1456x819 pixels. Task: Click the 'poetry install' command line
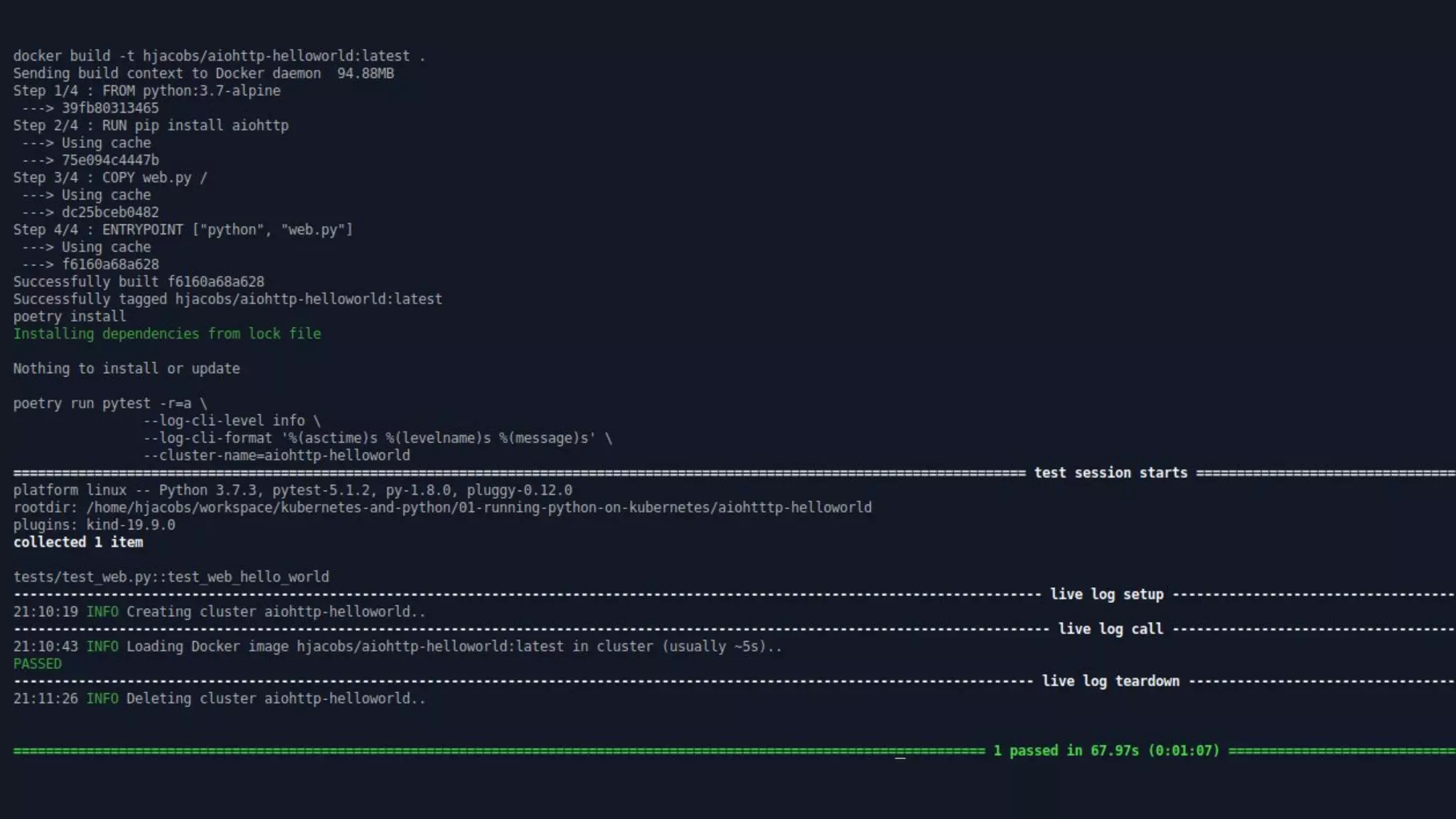pyautogui.click(x=70, y=316)
